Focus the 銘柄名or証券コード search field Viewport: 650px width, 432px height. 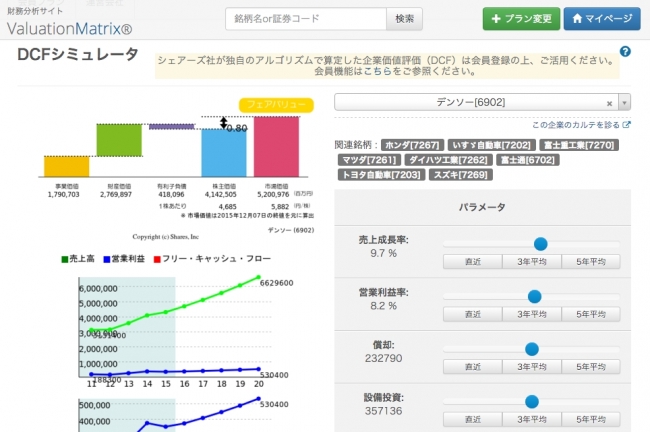(x=306, y=19)
